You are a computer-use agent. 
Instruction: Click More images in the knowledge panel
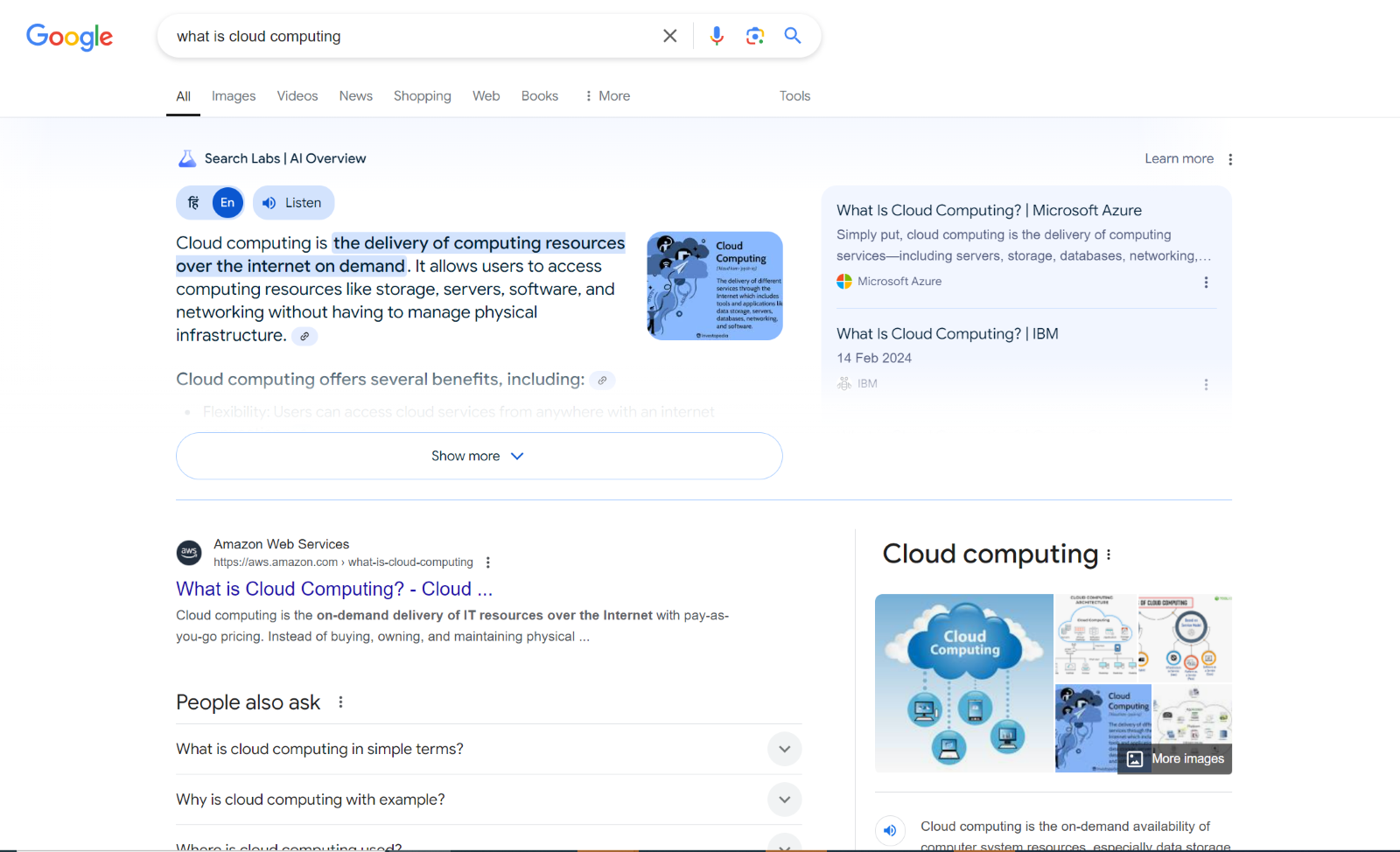1173,758
